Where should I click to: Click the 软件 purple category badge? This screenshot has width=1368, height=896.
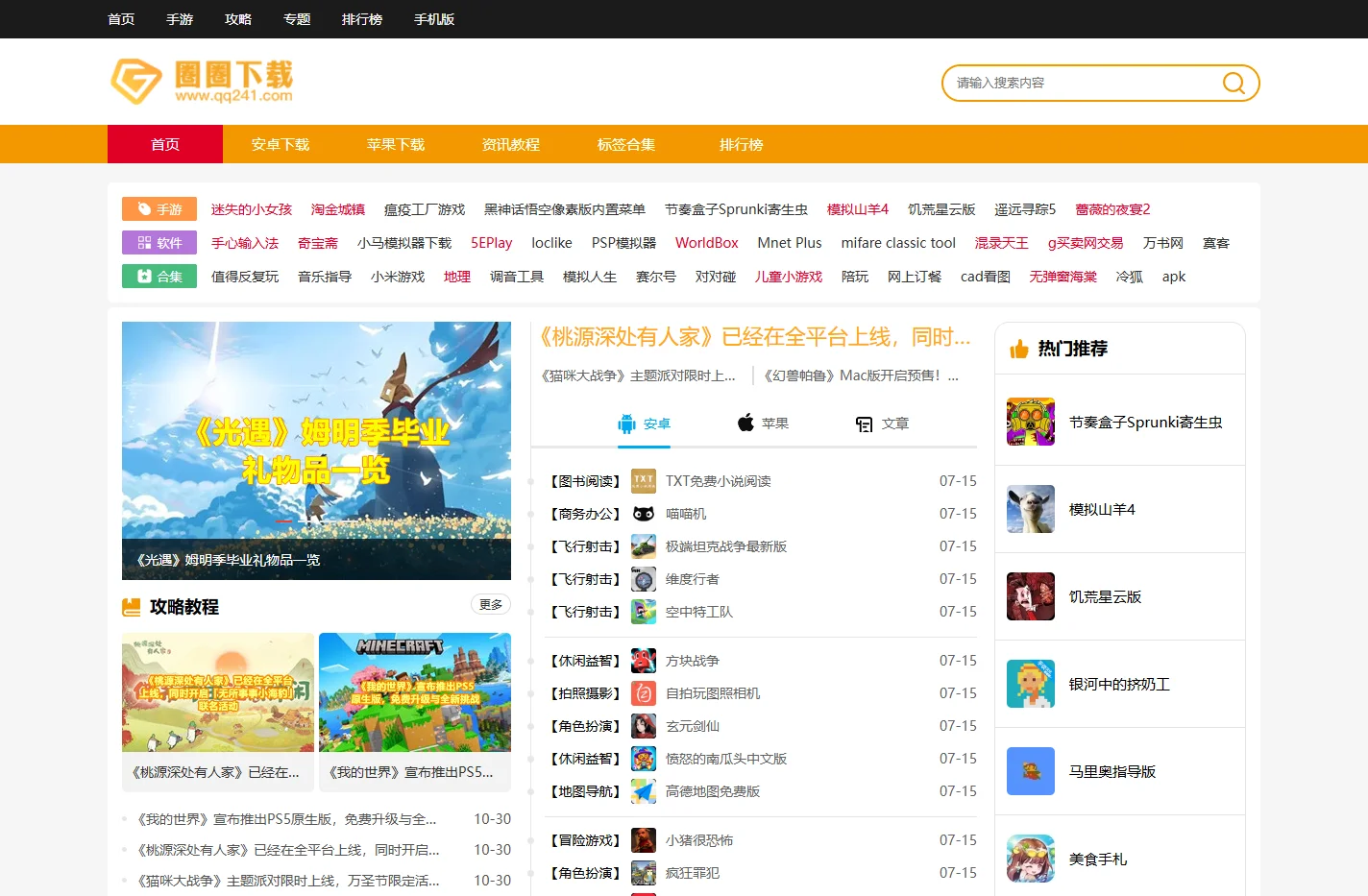pos(159,243)
